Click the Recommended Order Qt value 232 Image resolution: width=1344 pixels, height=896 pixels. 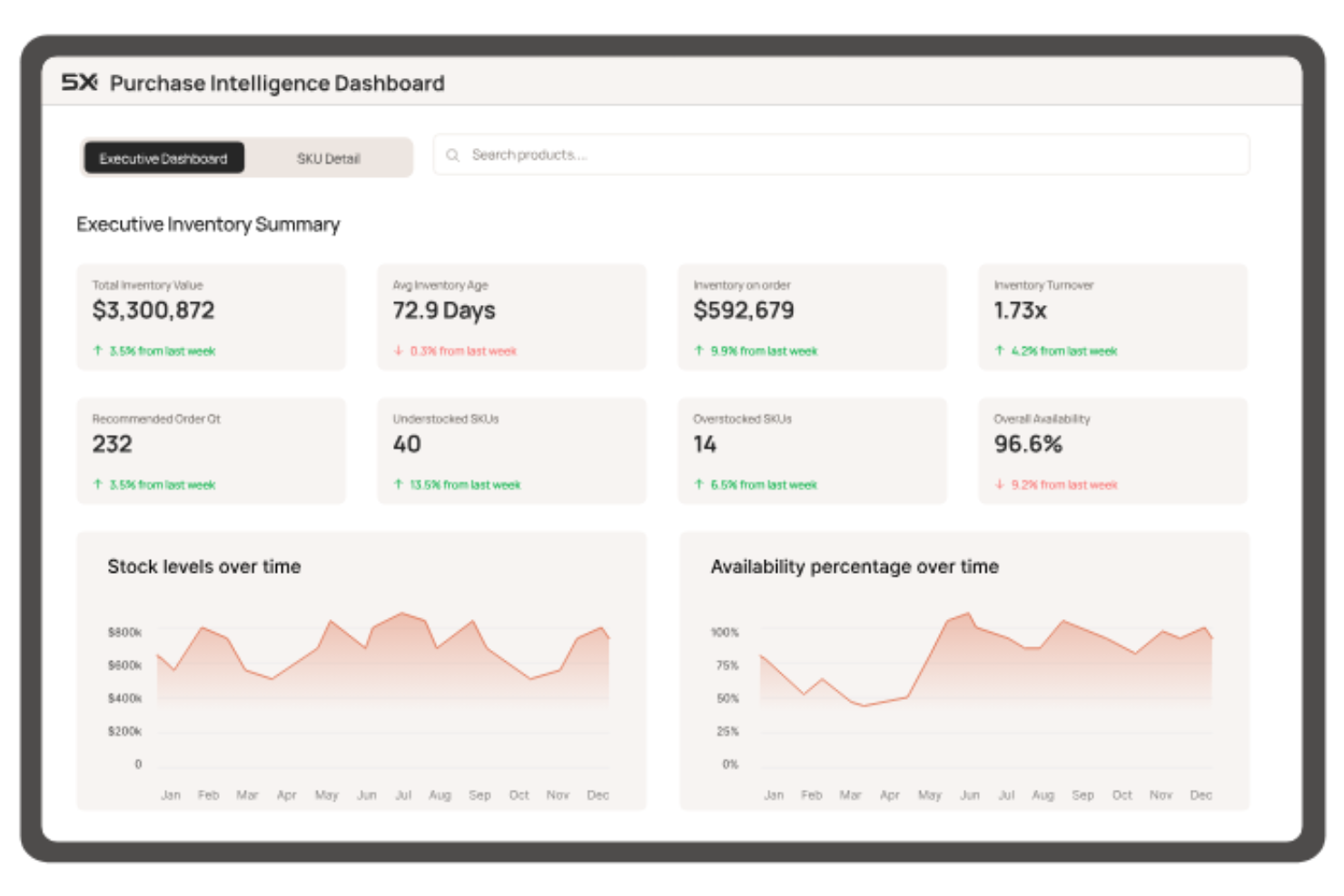(x=113, y=444)
